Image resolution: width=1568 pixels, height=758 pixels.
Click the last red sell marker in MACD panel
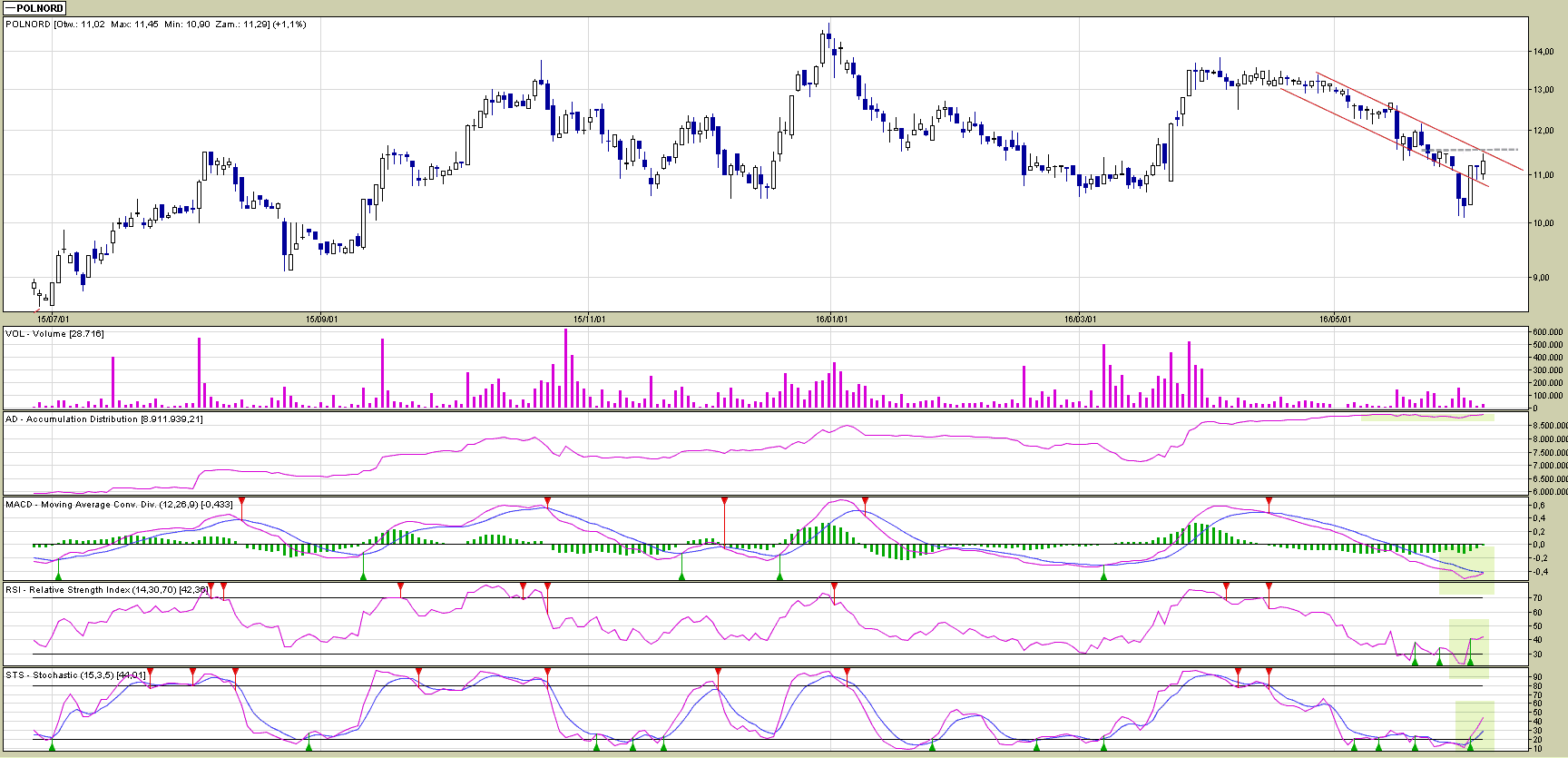click(x=1269, y=502)
